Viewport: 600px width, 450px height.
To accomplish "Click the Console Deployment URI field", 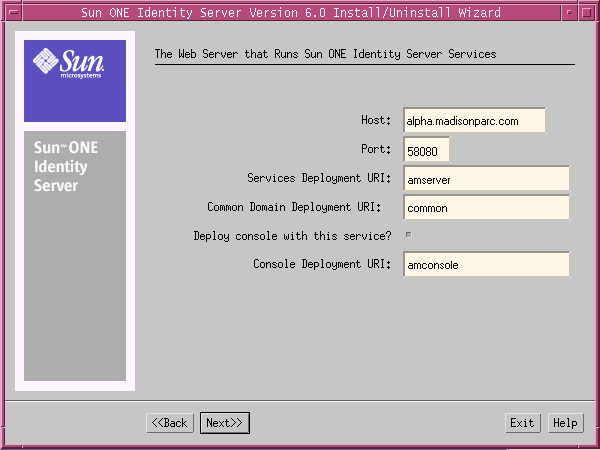I will [x=486, y=264].
